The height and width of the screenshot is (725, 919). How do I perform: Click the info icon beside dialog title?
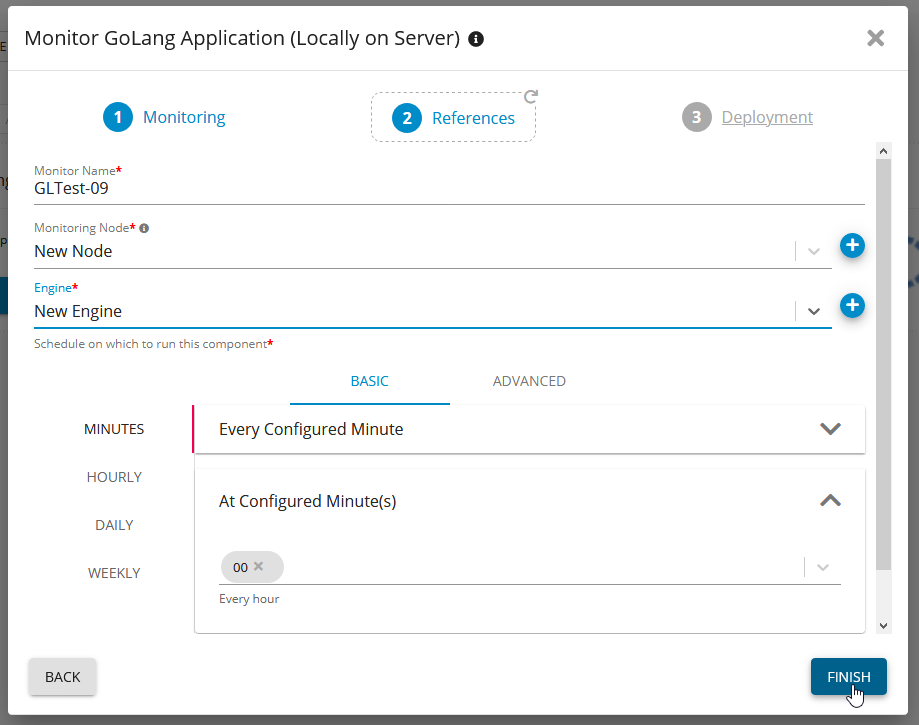[476, 39]
